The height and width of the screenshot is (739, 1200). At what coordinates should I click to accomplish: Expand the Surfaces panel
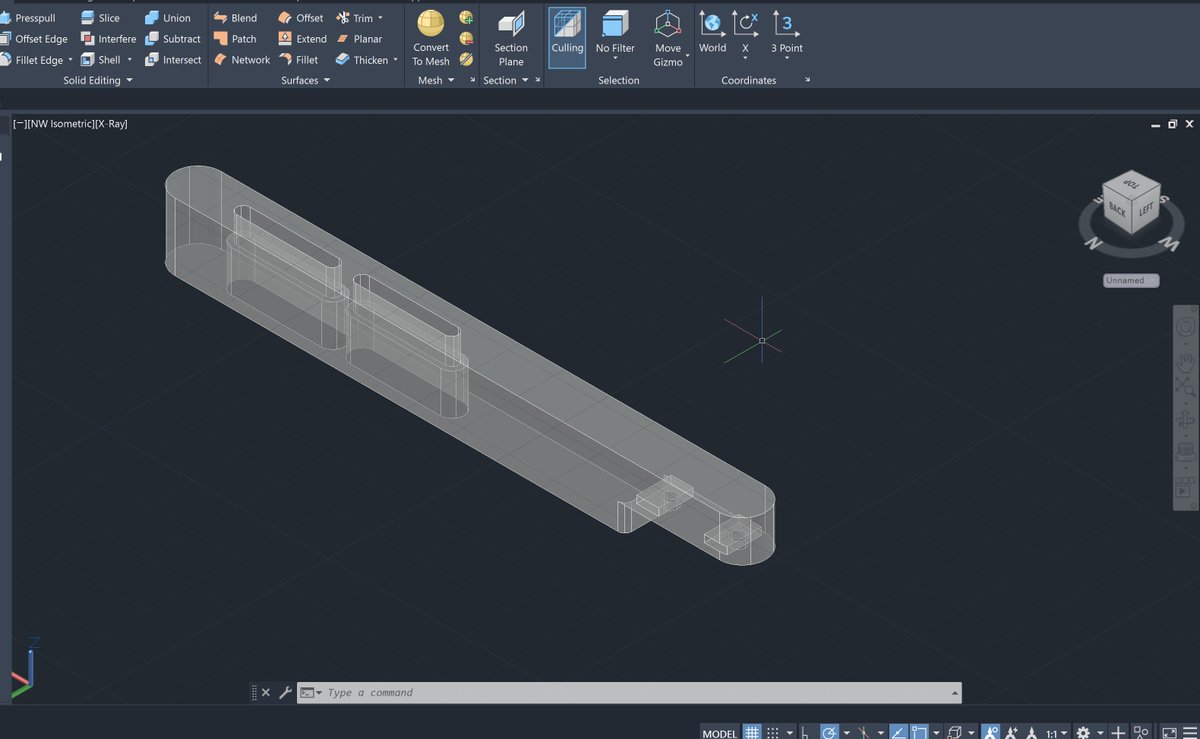click(x=305, y=80)
